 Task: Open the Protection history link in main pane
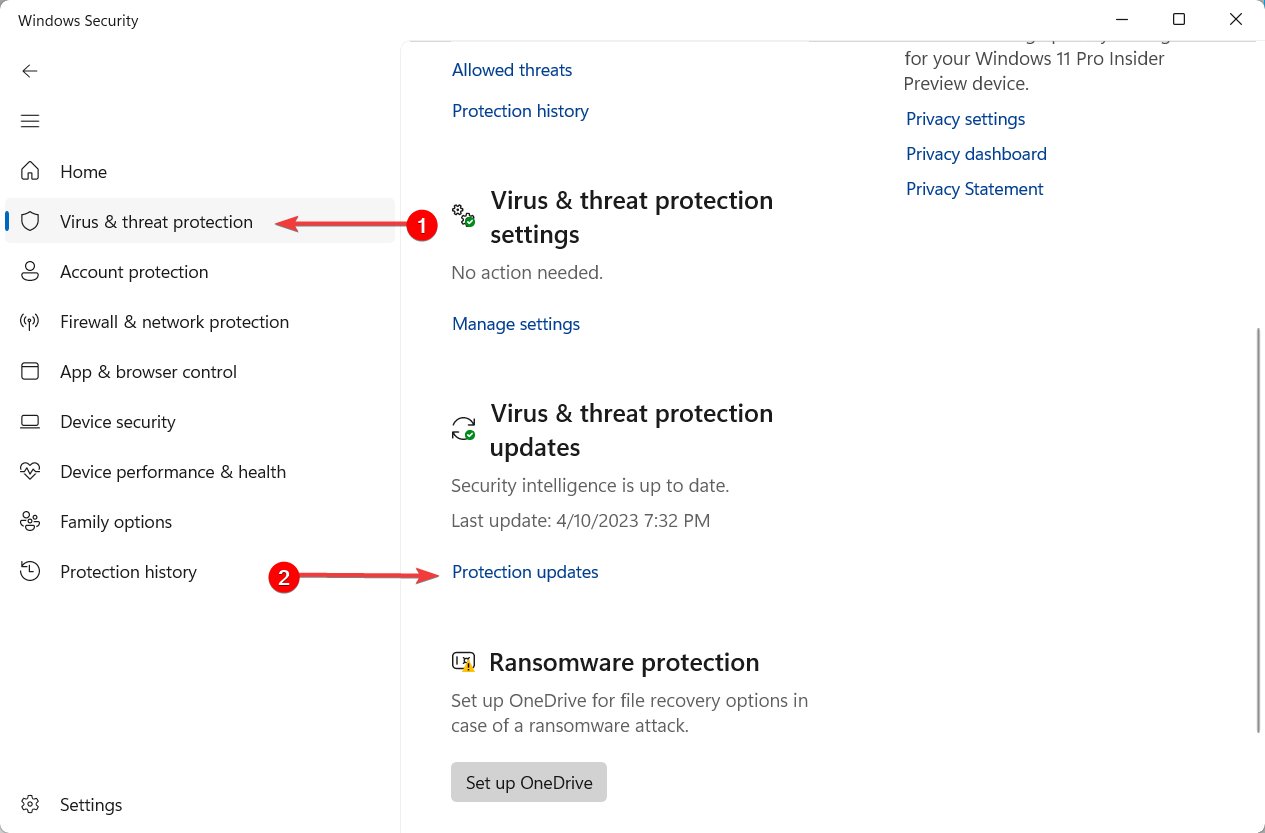point(520,111)
